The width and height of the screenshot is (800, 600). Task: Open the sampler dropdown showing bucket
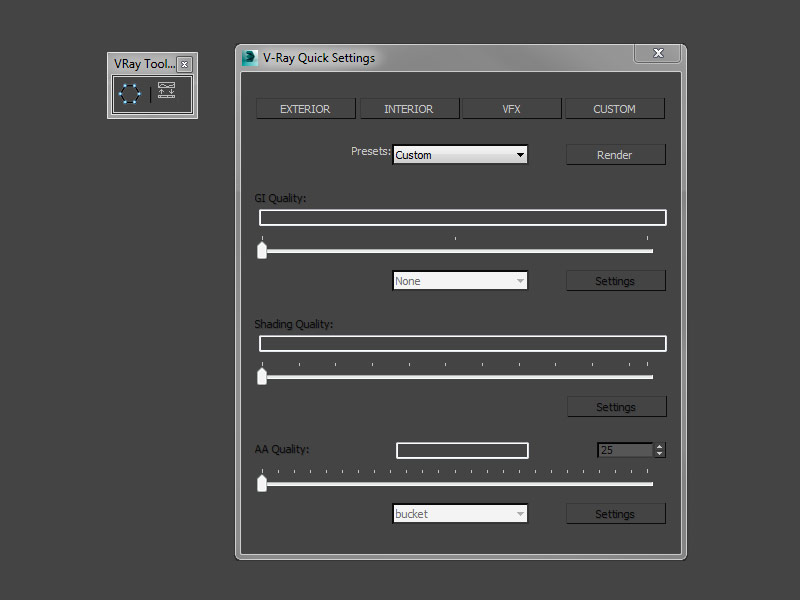click(x=460, y=514)
